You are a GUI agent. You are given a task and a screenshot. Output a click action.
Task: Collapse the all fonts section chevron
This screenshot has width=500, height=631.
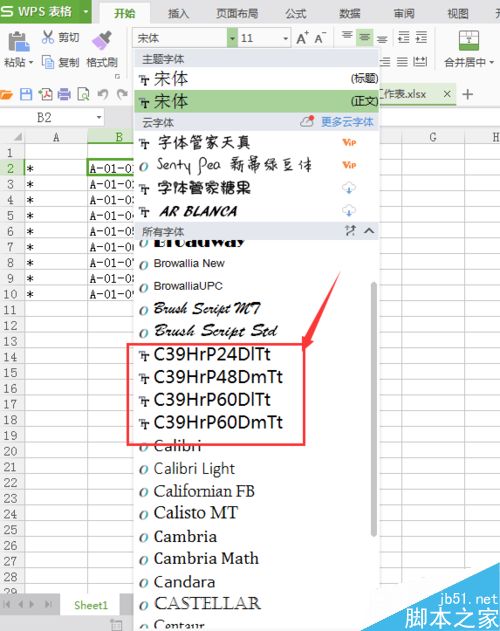click(x=369, y=231)
